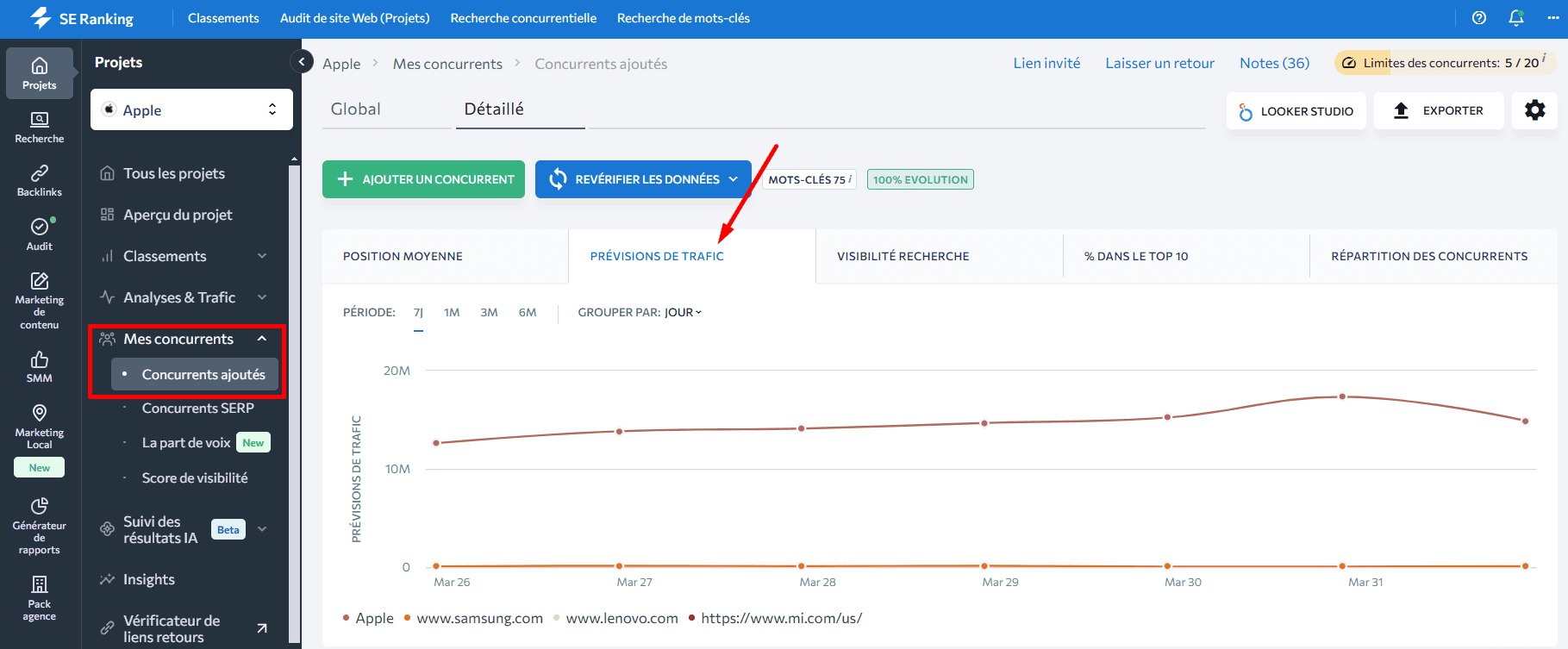Image resolution: width=1568 pixels, height=649 pixels.
Task: Open Marketing de contenu section
Action: [x=40, y=301]
